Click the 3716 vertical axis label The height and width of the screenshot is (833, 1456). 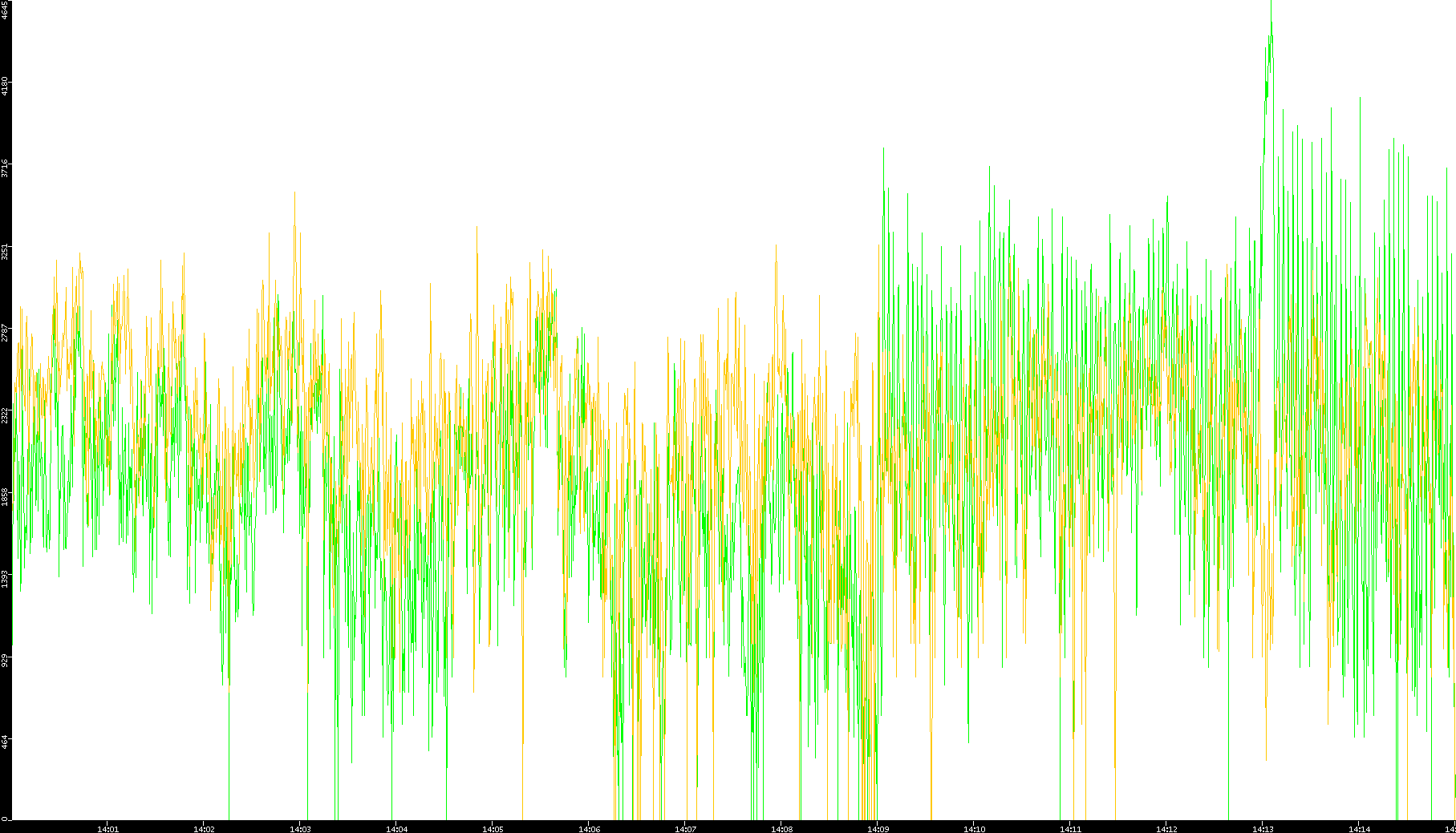[5, 168]
